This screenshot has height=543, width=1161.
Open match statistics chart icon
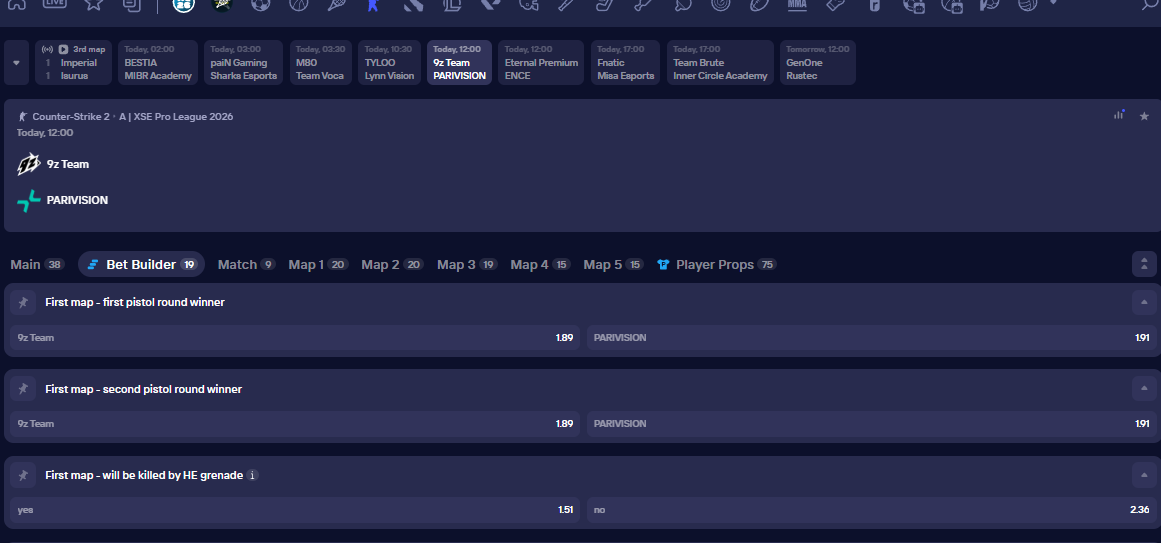click(x=1118, y=115)
